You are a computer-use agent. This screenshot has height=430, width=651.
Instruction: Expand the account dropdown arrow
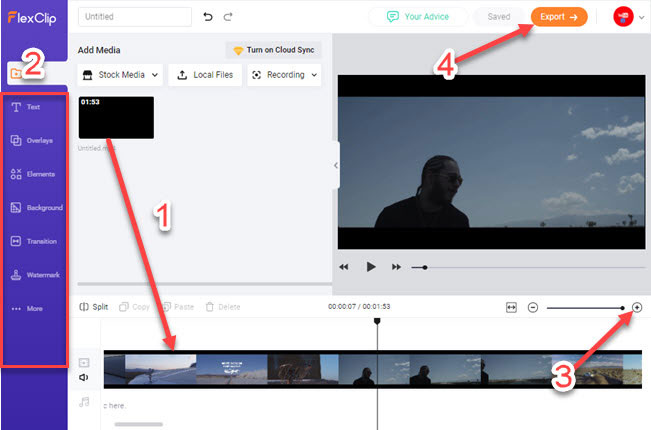point(641,17)
